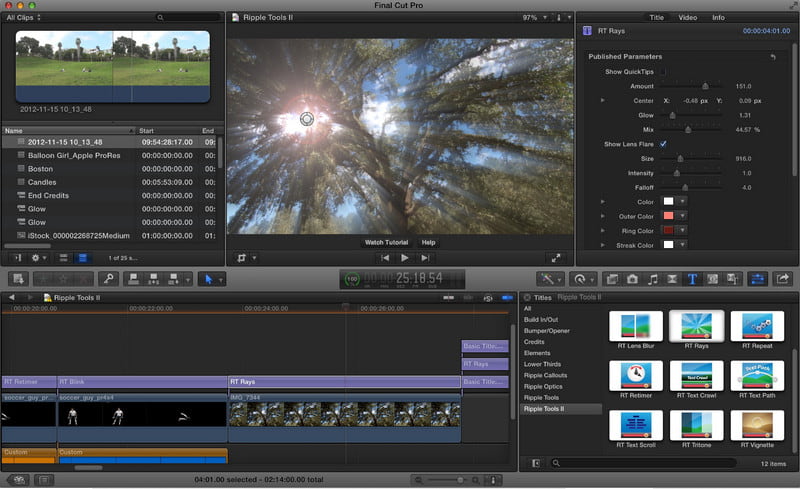Viewport: 800px width, 489px height.
Task: Click the Mix slider handle
Action: coord(688,130)
